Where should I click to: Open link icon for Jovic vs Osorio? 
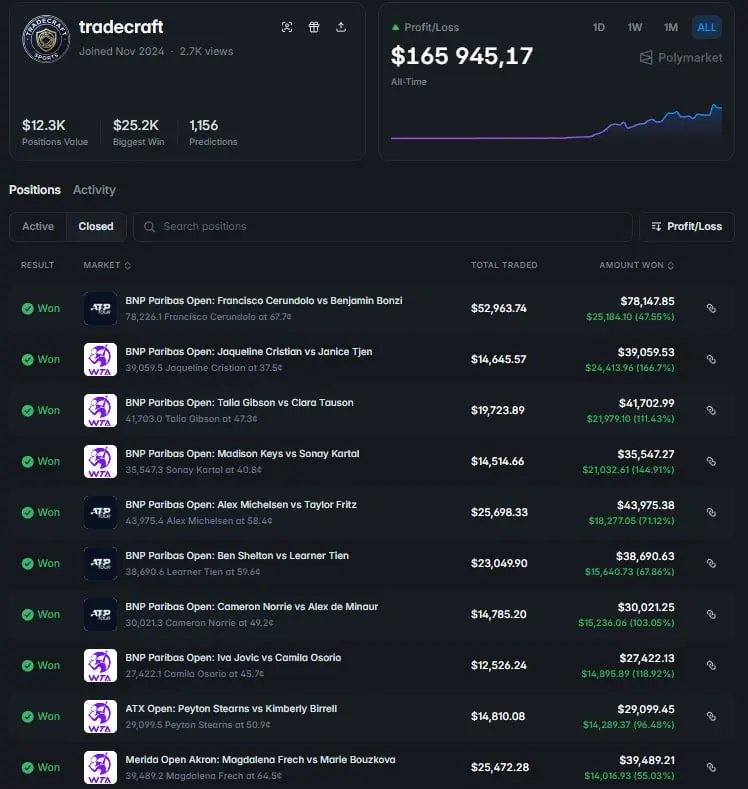coord(711,665)
